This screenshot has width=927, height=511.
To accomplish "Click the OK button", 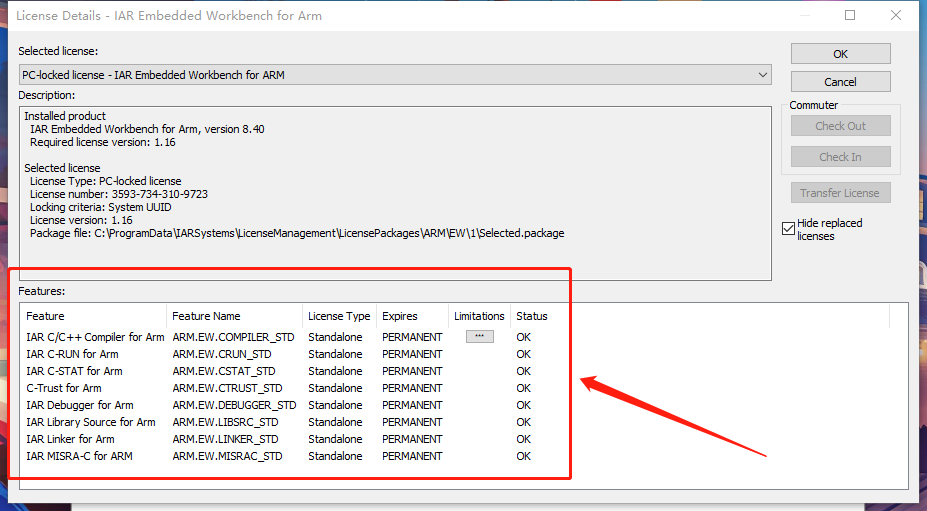I will (841, 54).
